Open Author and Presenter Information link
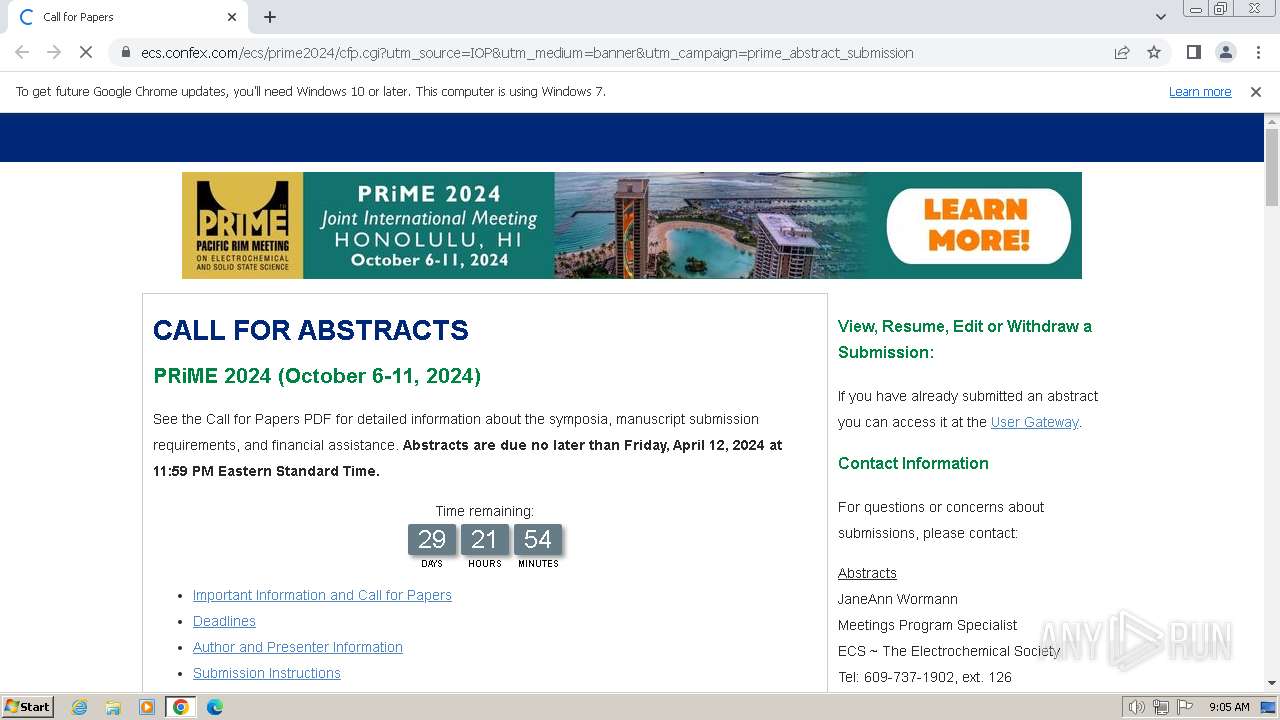The height and width of the screenshot is (720, 1280). (298, 647)
